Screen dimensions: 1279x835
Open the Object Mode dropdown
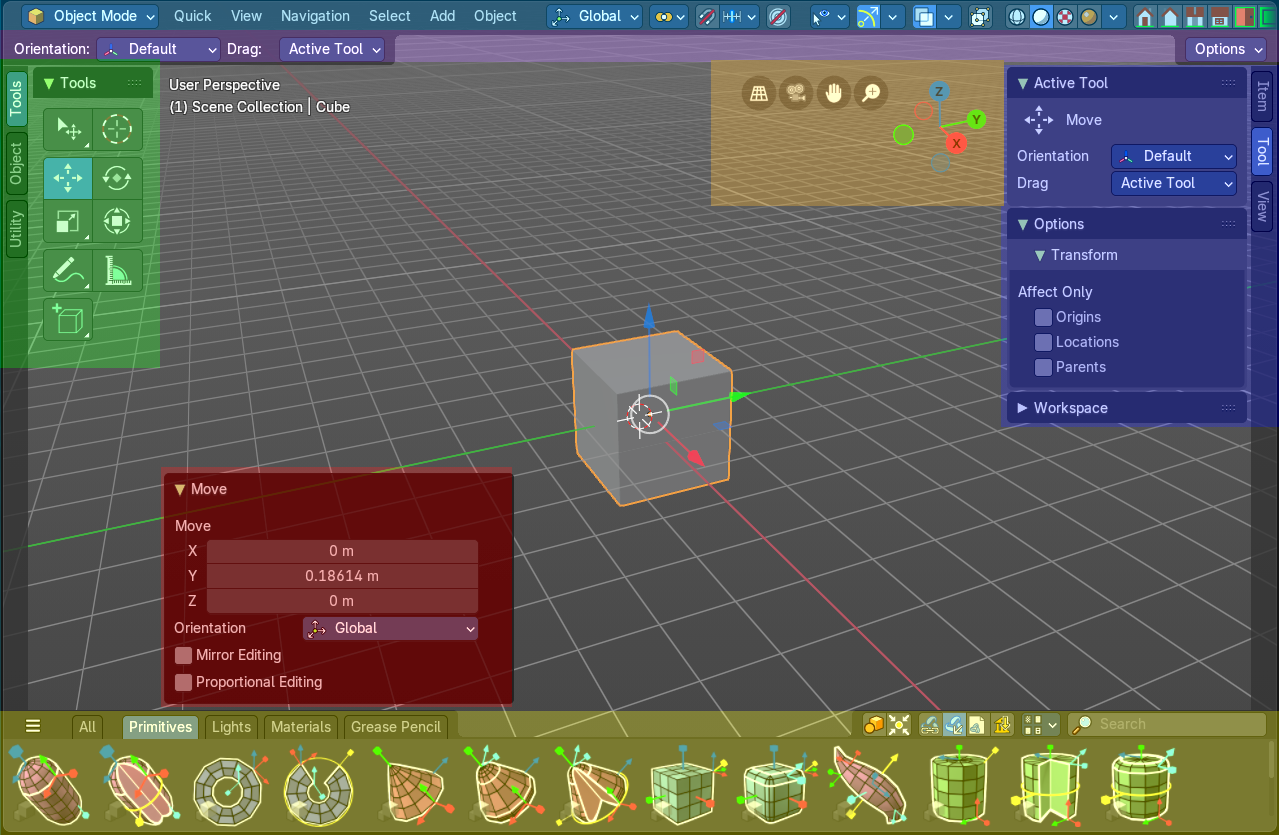[90, 16]
